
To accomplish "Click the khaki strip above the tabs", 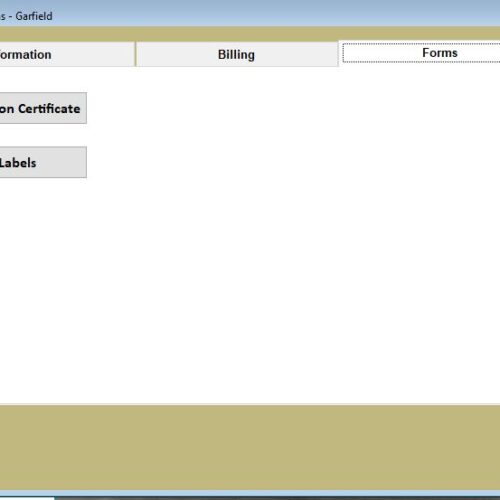I will (x=250, y=34).
